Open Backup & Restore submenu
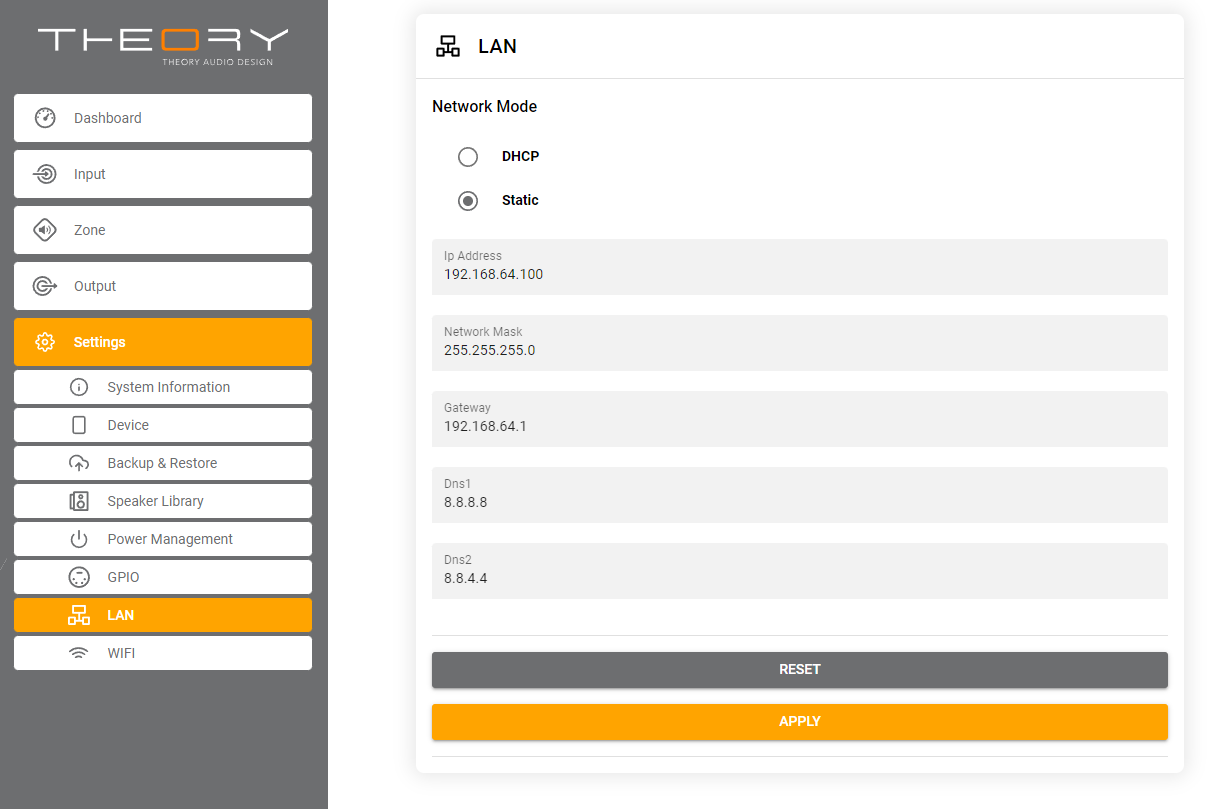The width and height of the screenshot is (1230, 809). coord(163,463)
